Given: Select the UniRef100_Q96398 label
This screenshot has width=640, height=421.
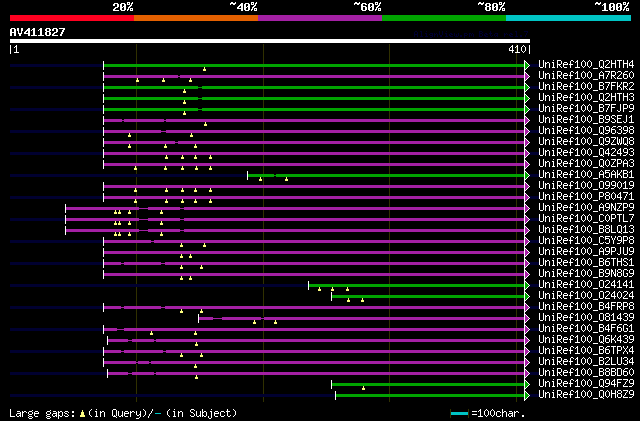Looking at the screenshot, I should point(586,130).
